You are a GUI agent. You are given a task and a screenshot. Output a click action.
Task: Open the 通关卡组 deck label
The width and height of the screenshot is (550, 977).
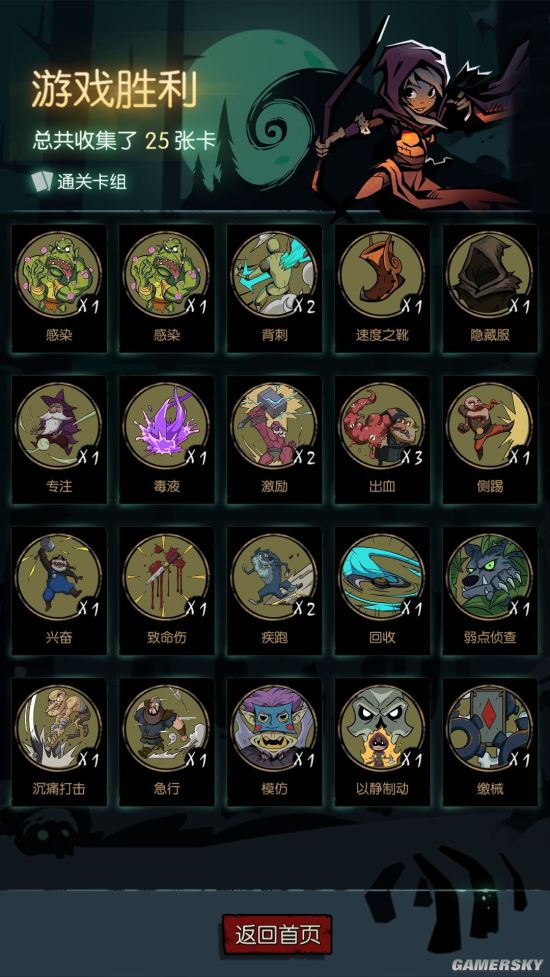(80, 181)
